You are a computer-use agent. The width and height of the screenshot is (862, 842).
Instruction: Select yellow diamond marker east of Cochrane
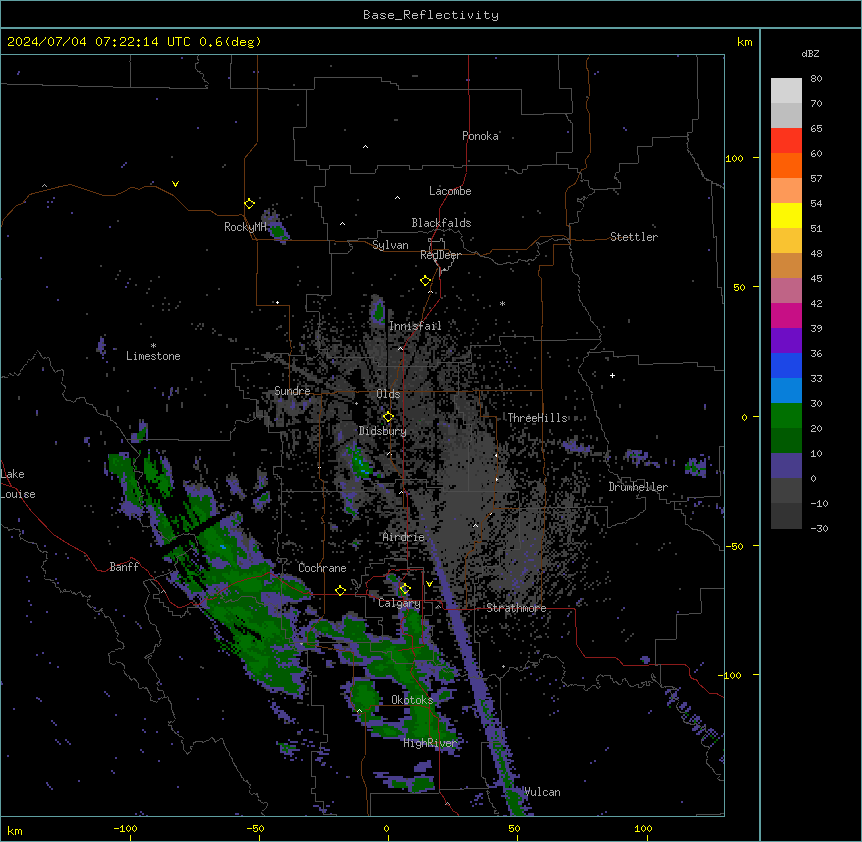click(x=340, y=590)
